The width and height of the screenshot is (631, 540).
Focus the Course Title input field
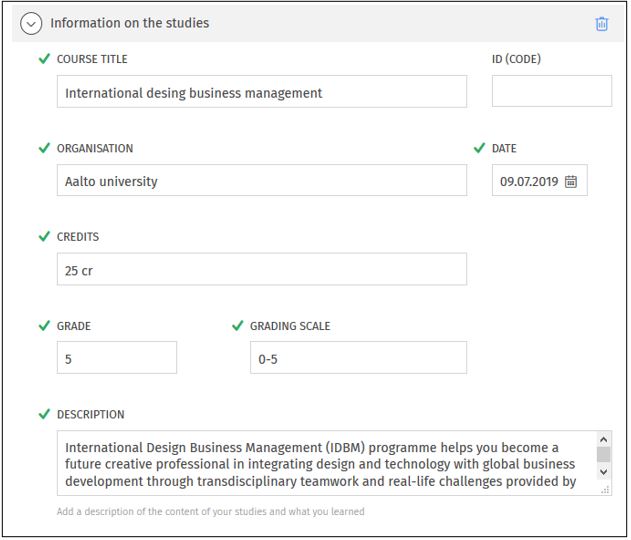(261, 92)
